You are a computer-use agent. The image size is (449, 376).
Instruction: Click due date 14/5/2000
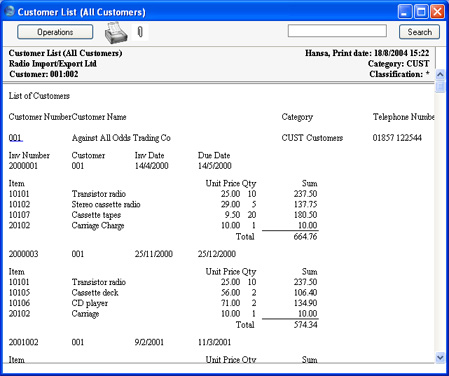tap(215, 166)
